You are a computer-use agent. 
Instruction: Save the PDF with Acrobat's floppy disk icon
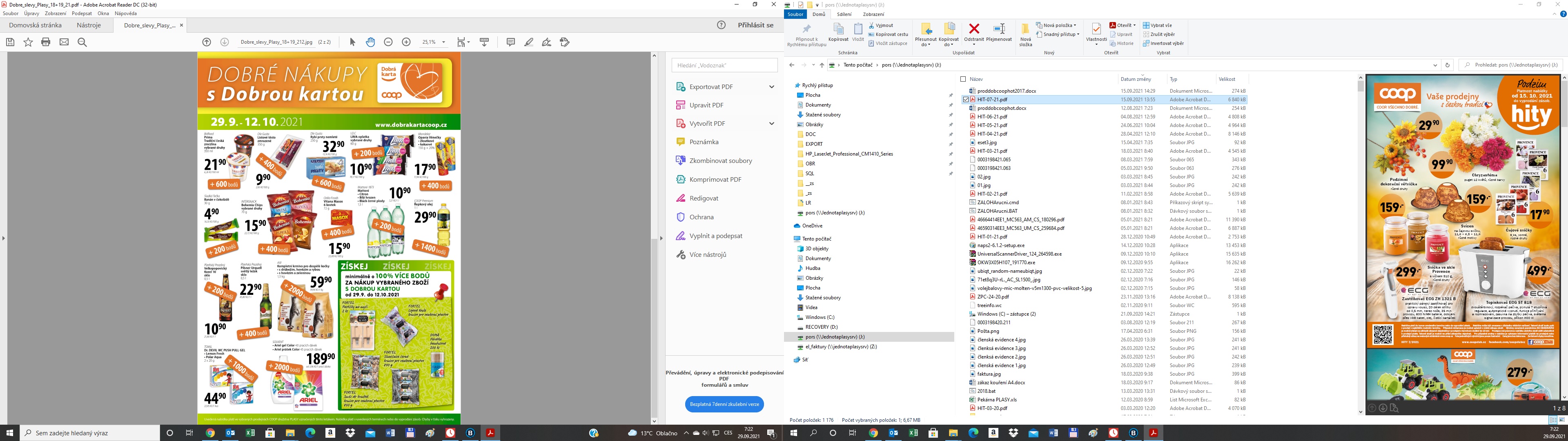pos(10,42)
